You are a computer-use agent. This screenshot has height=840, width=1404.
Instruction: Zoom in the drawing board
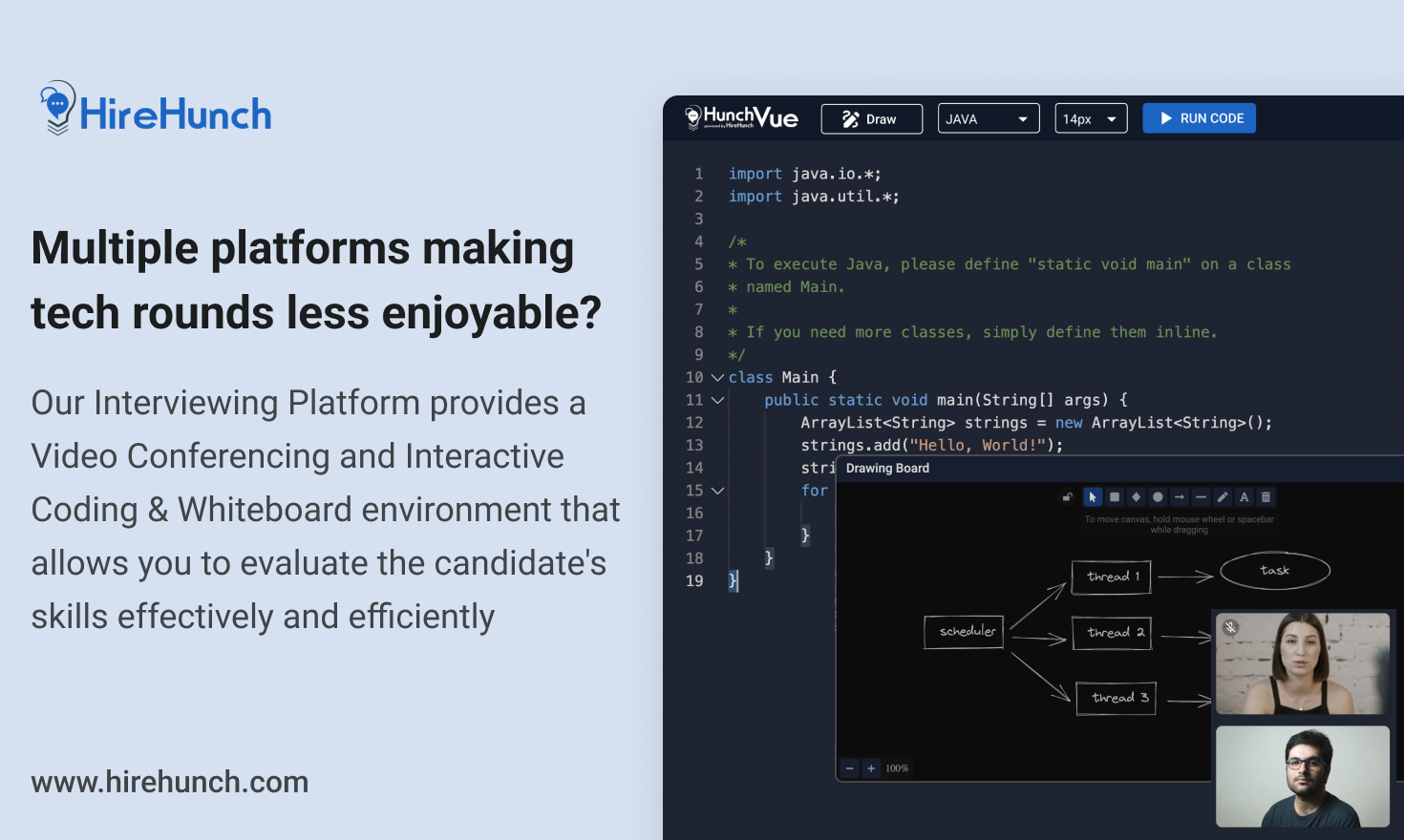(x=871, y=768)
